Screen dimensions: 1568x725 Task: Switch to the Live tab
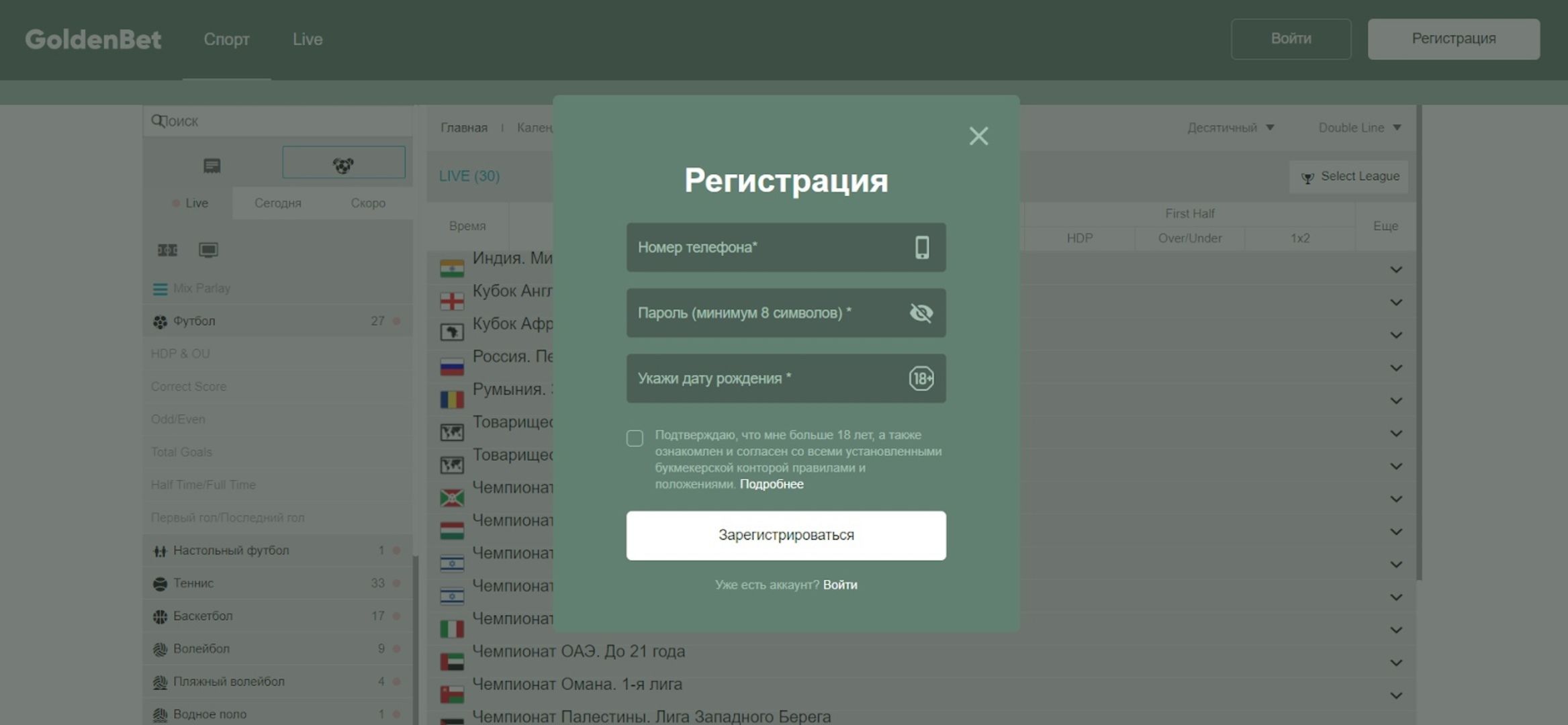pyautogui.click(x=307, y=39)
